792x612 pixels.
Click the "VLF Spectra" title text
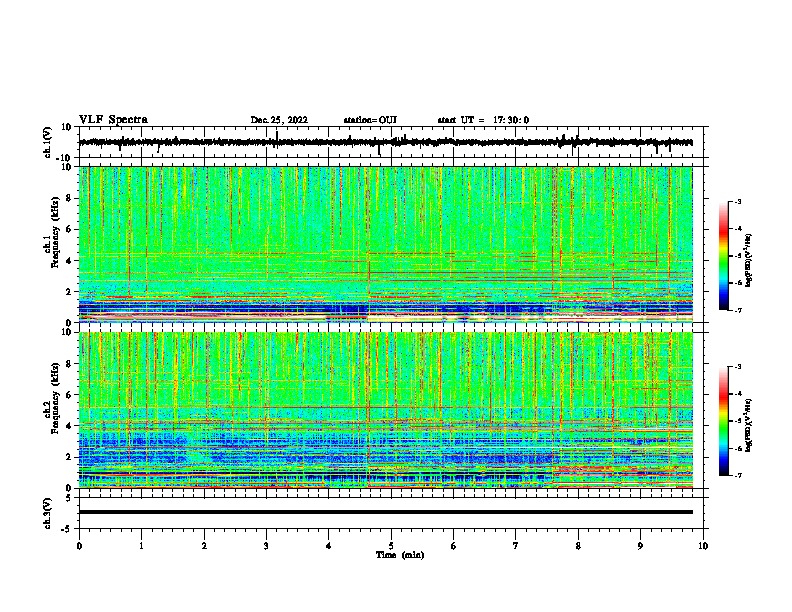click(x=113, y=120)
